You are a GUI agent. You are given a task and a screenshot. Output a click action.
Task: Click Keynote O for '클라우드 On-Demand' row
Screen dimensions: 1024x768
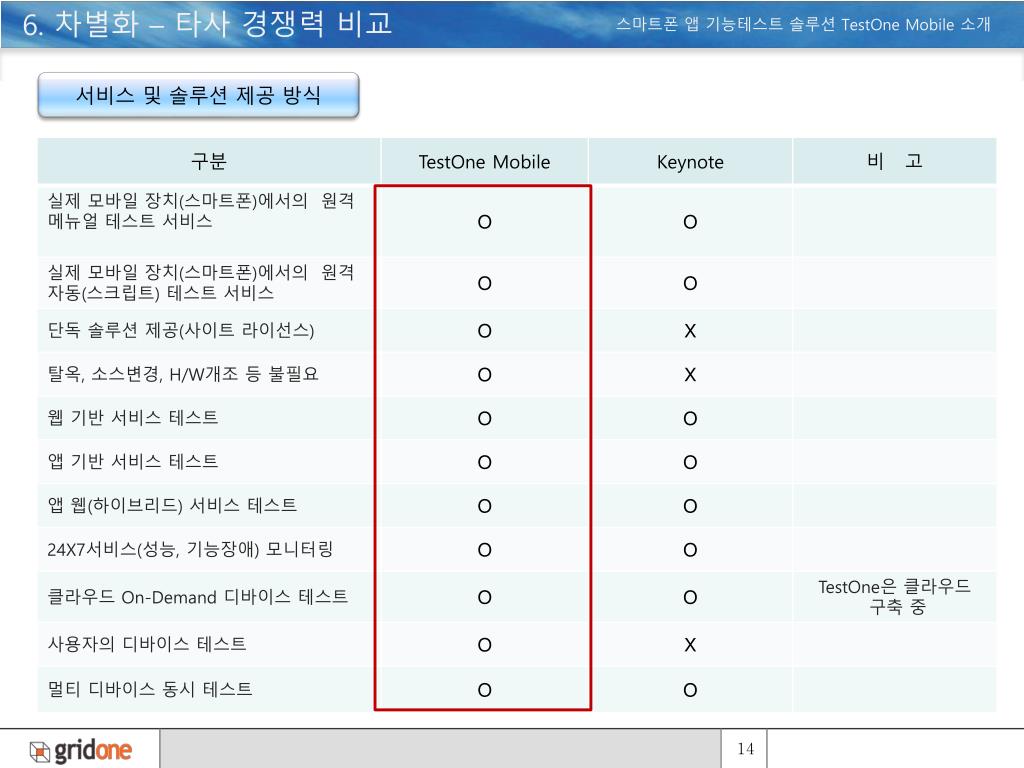pyautogui.click(x=690, y=598)
